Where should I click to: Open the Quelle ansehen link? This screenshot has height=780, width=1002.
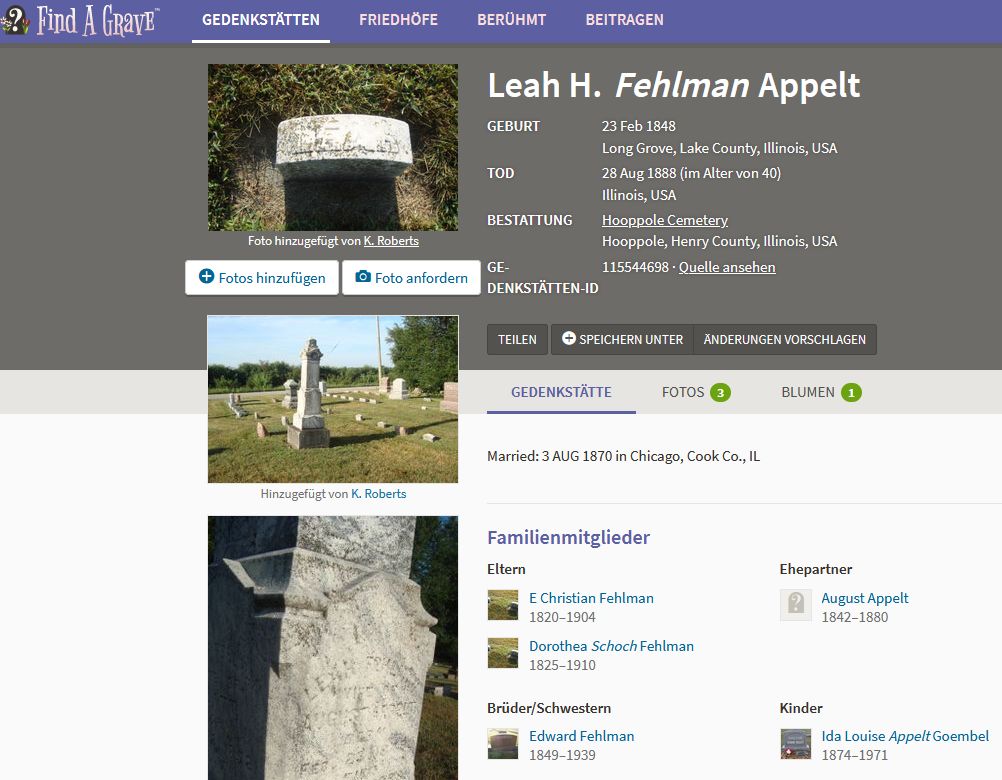point(727,267)
